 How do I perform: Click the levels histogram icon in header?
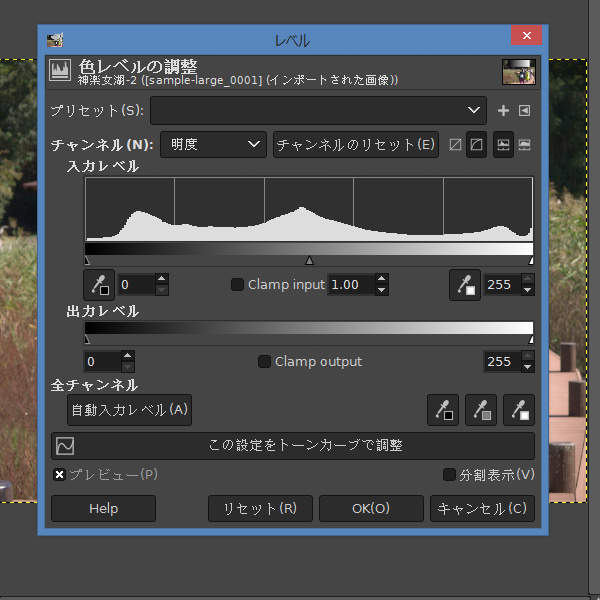tap(60, 70)
